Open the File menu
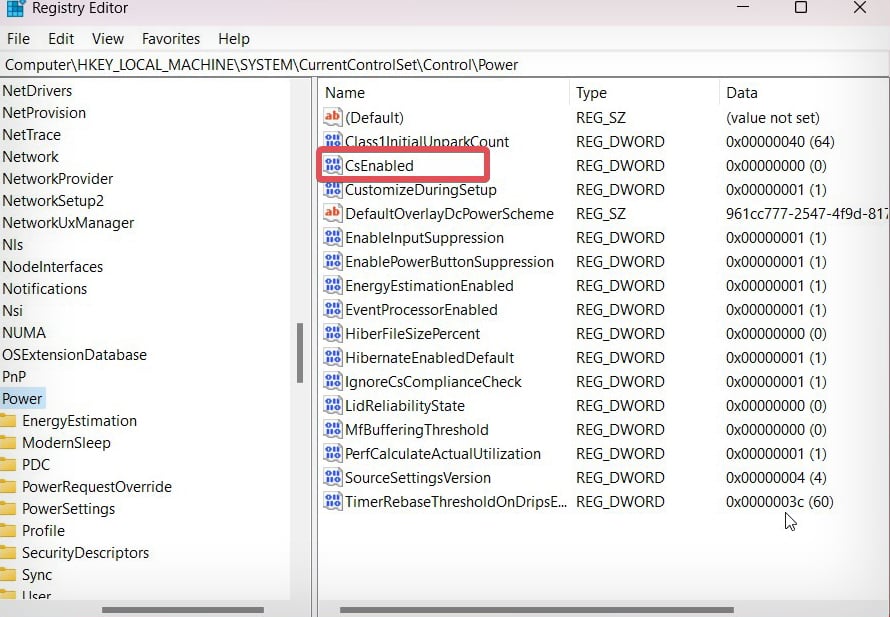 click(x=18, y=39)
